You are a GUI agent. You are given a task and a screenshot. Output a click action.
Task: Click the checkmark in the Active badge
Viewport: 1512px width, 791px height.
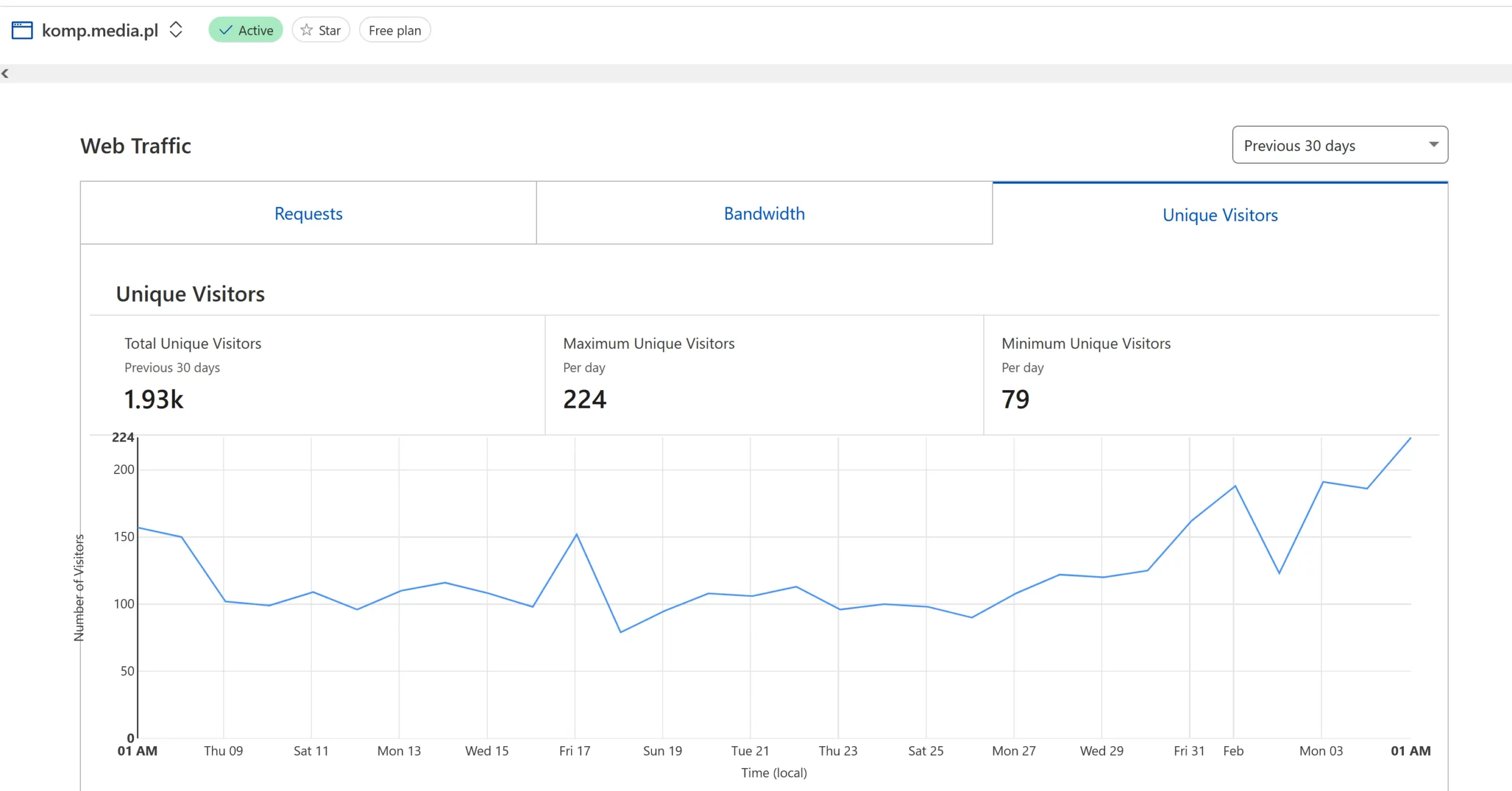tap(225, 30)
